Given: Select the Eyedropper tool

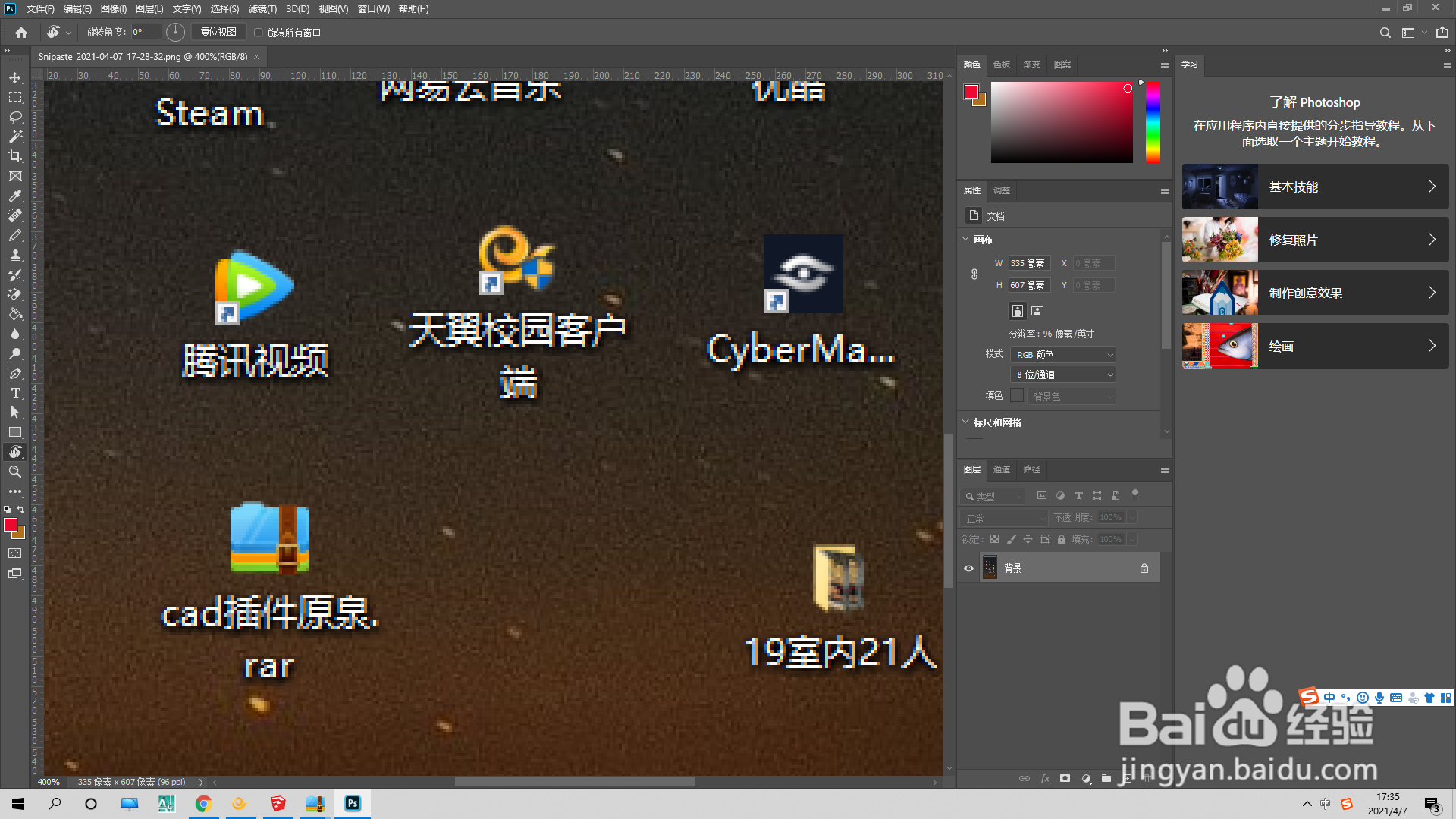Looking at the screenshot, I should point(15,196).
